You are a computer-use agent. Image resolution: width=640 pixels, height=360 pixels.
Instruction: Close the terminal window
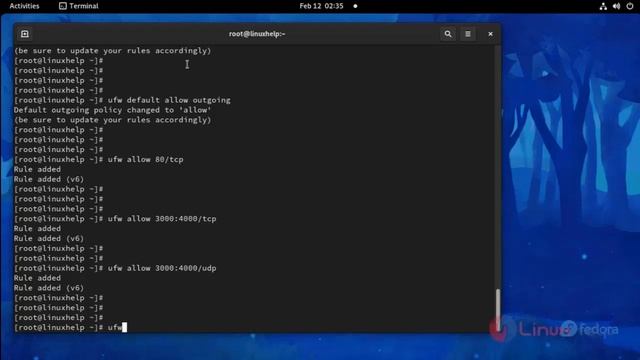click(490, 34)
